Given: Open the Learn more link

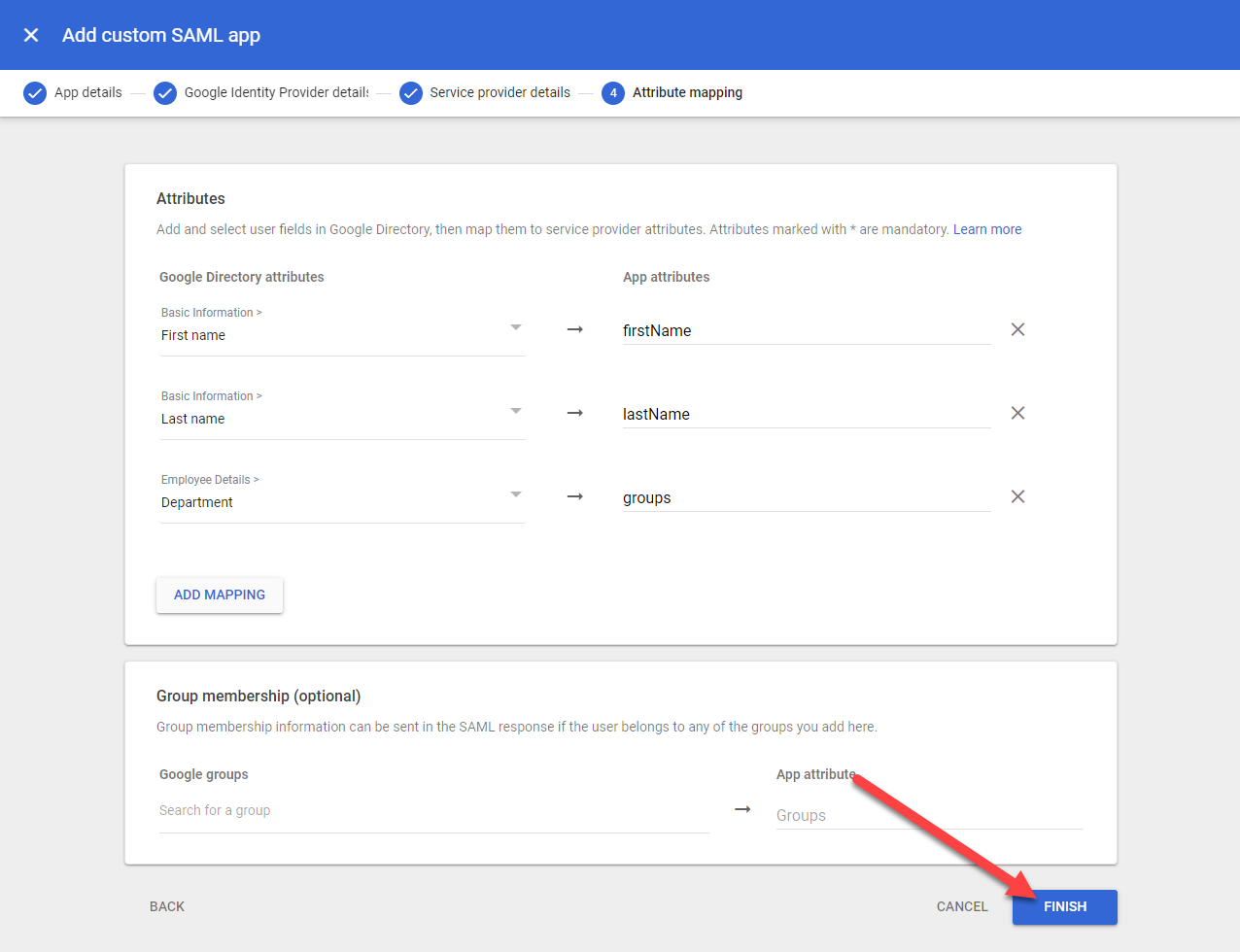Looking at the screenshot, I should [986, 229].
